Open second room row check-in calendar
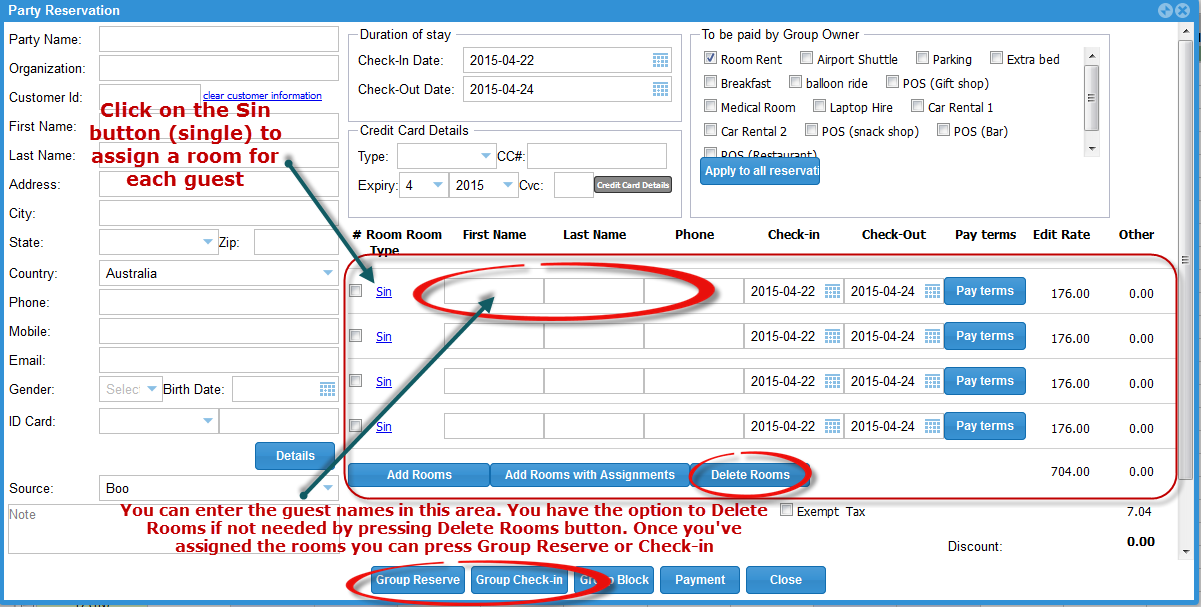This screenshot has width=1201, height=607. pos(832,337)
